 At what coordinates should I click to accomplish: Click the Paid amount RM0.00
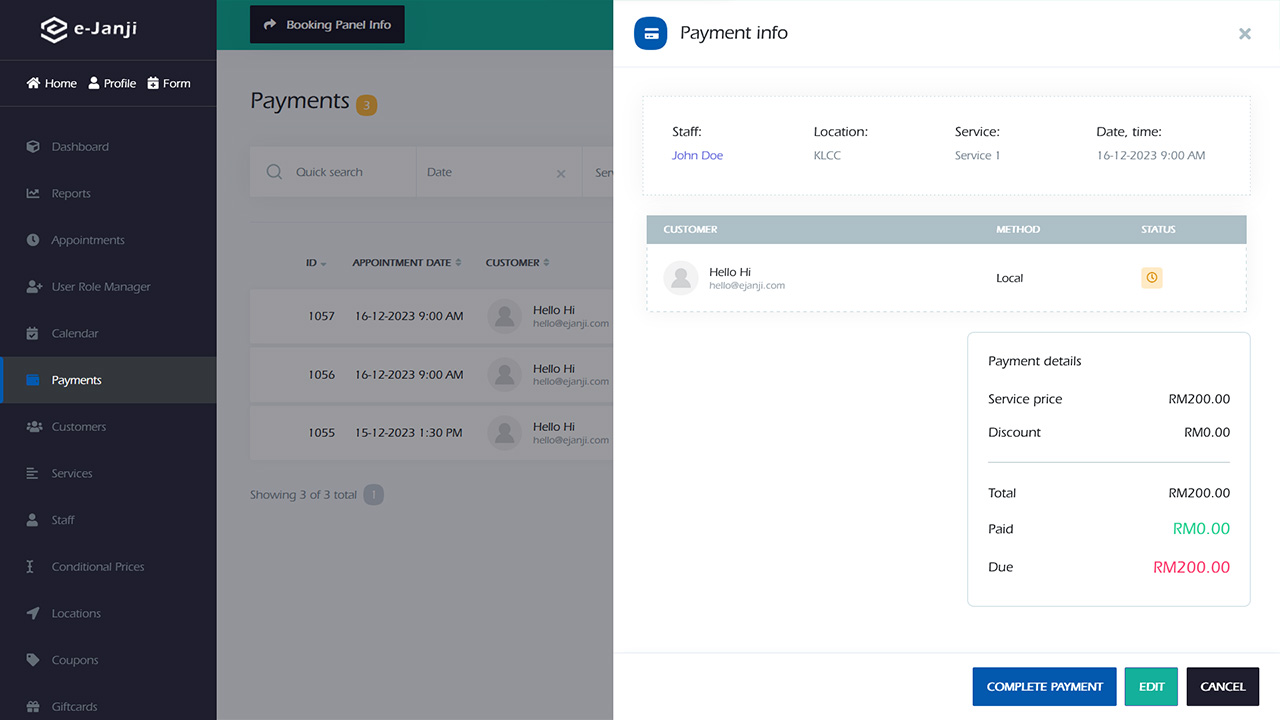point(1202,529)
